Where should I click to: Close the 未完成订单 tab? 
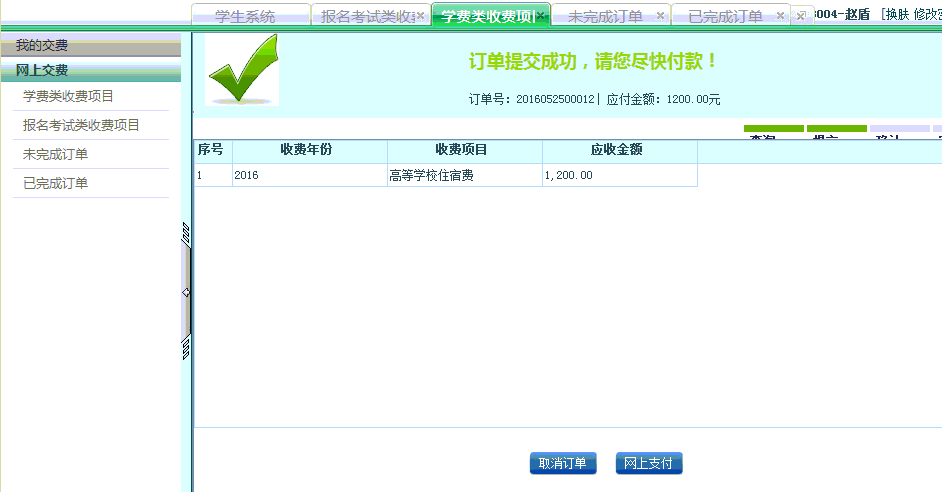[x=660, y=16]
